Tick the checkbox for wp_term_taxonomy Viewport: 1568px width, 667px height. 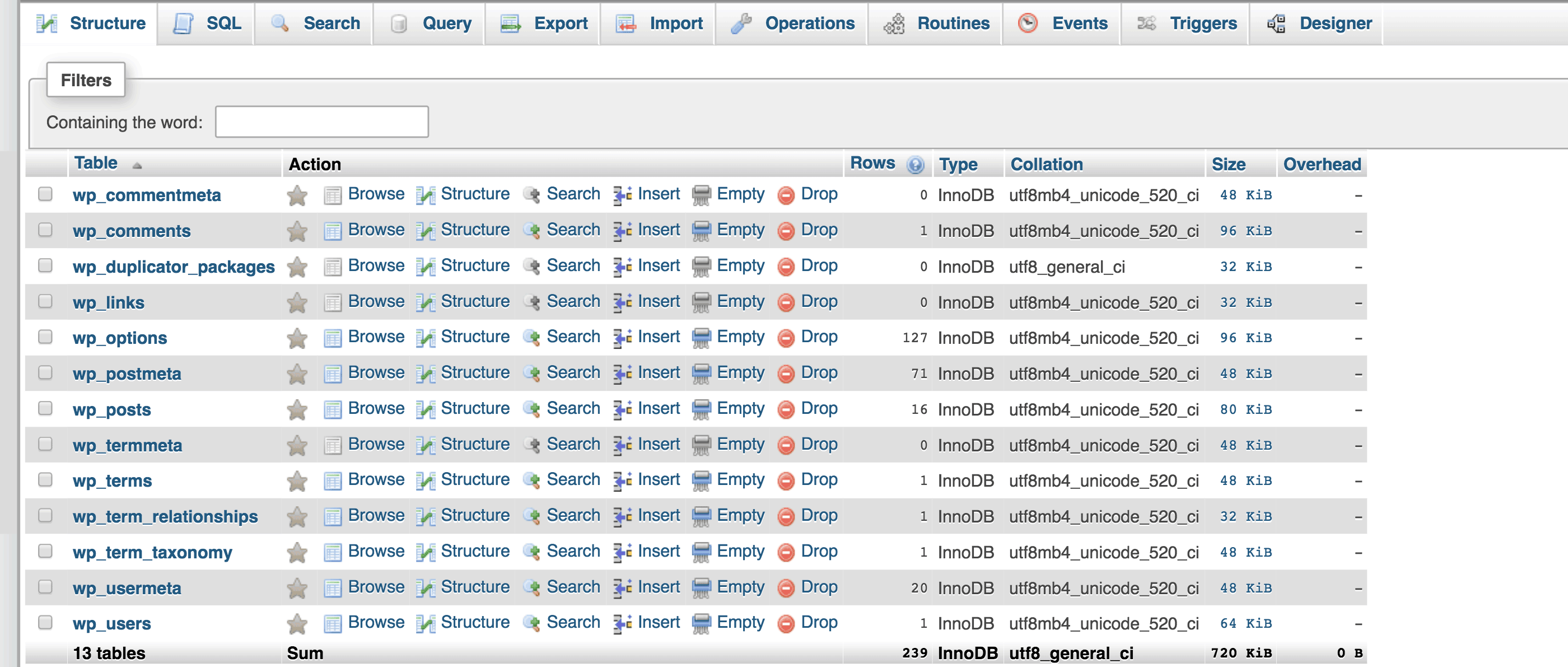tap(45, 552)
